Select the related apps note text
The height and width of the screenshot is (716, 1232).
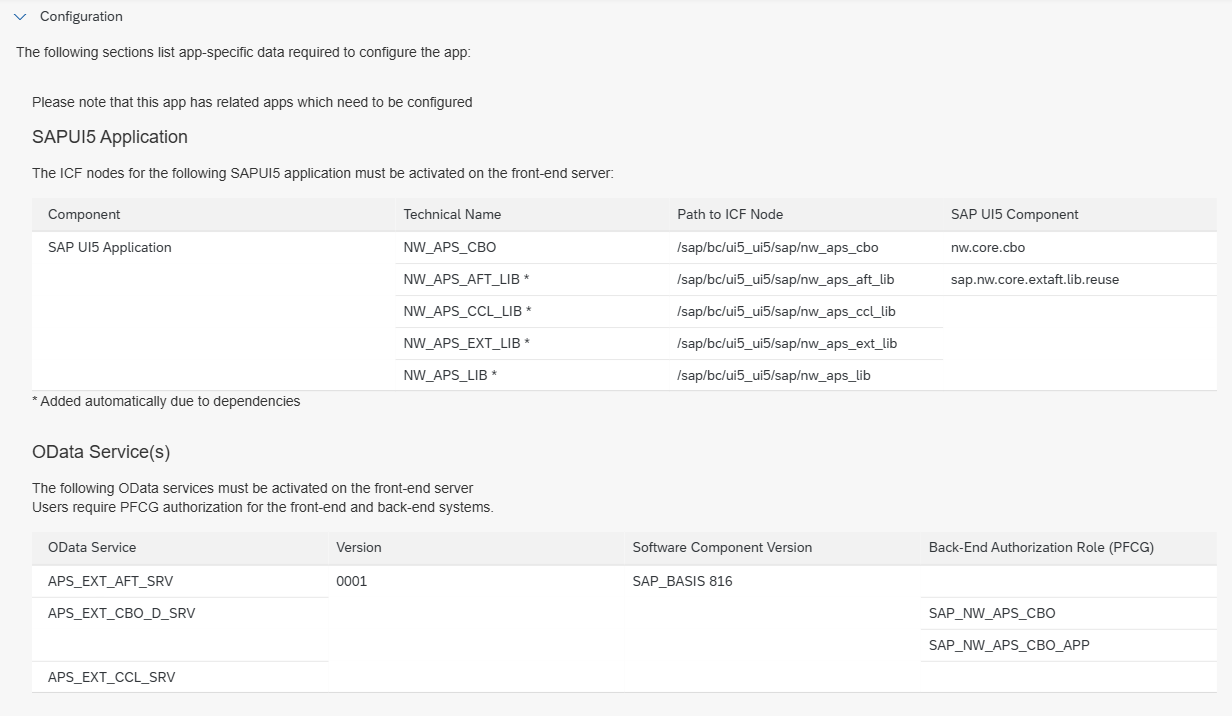[x=252, y=102]
